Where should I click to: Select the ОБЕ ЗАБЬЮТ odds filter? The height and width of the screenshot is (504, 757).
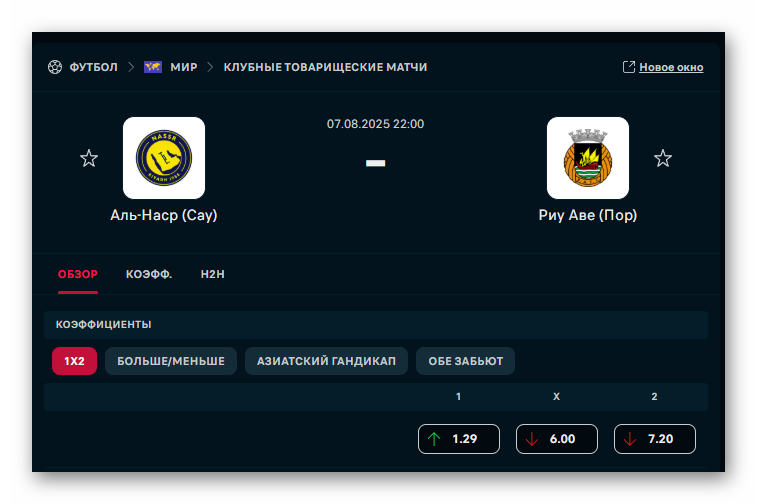(x=465, y=361)
